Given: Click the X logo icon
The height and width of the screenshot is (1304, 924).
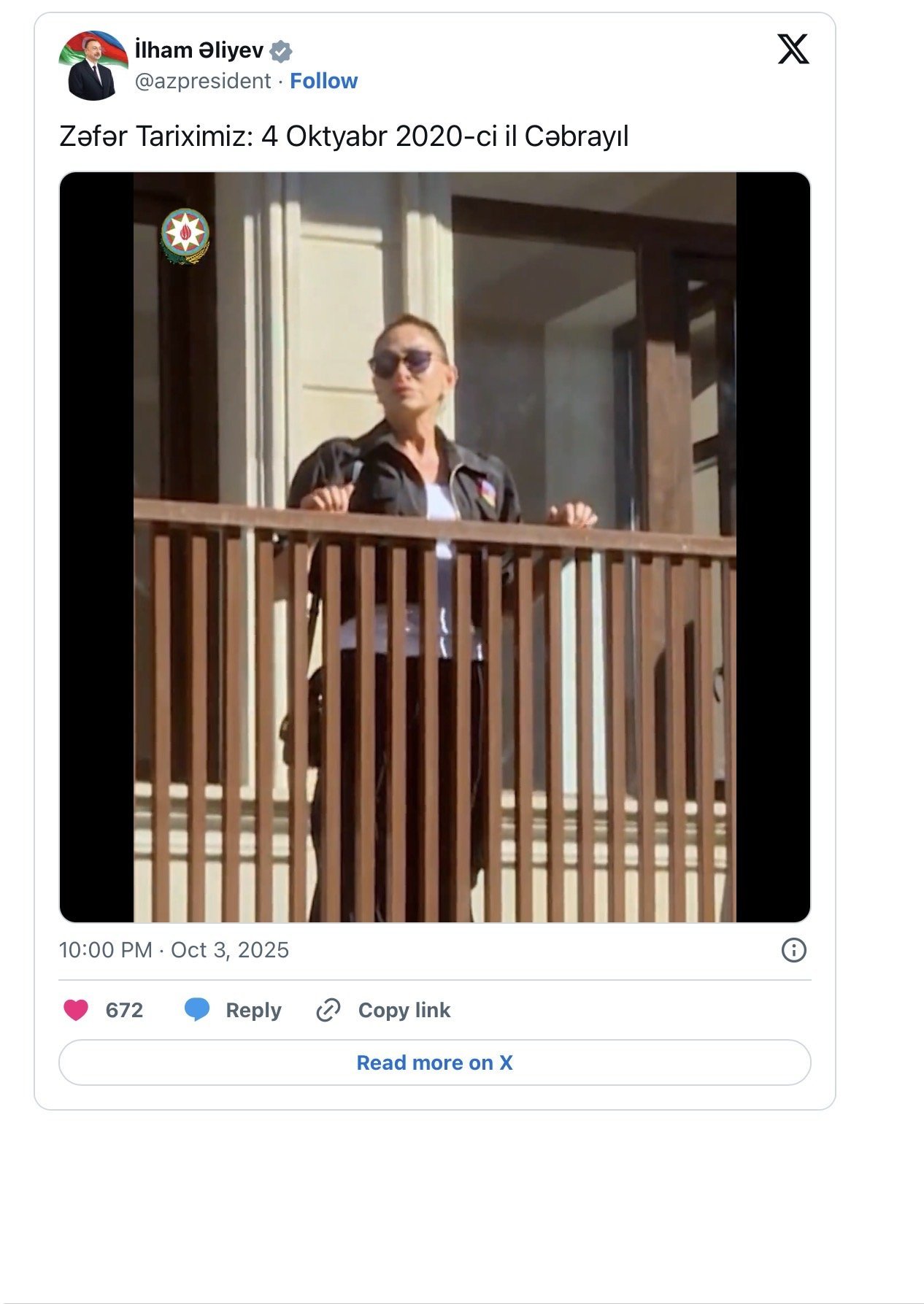Looking at the screenshot, I should click(793, 50).
